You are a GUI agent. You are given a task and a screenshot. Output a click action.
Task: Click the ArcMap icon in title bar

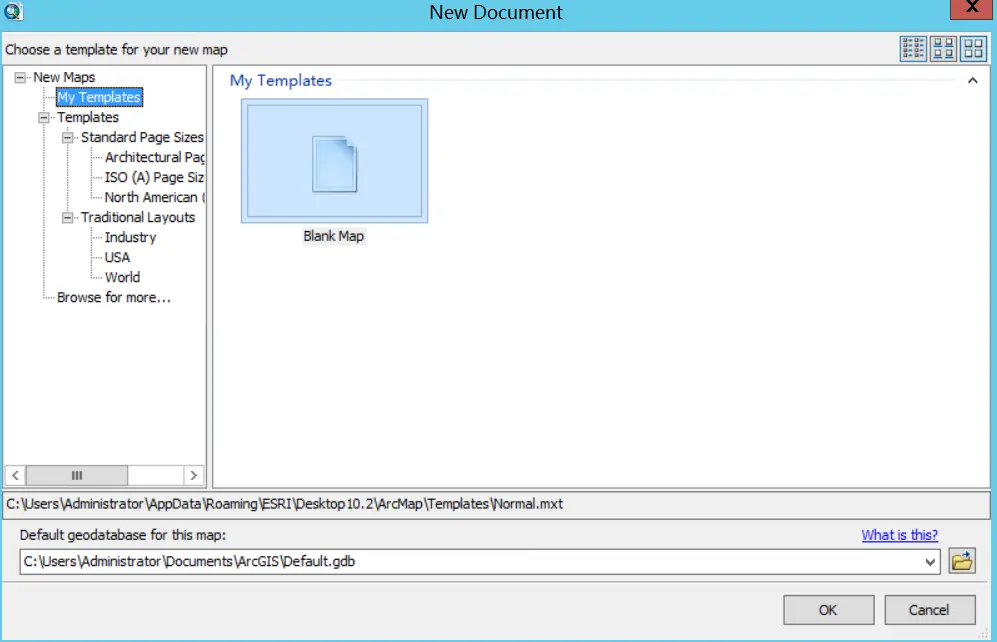13,11
